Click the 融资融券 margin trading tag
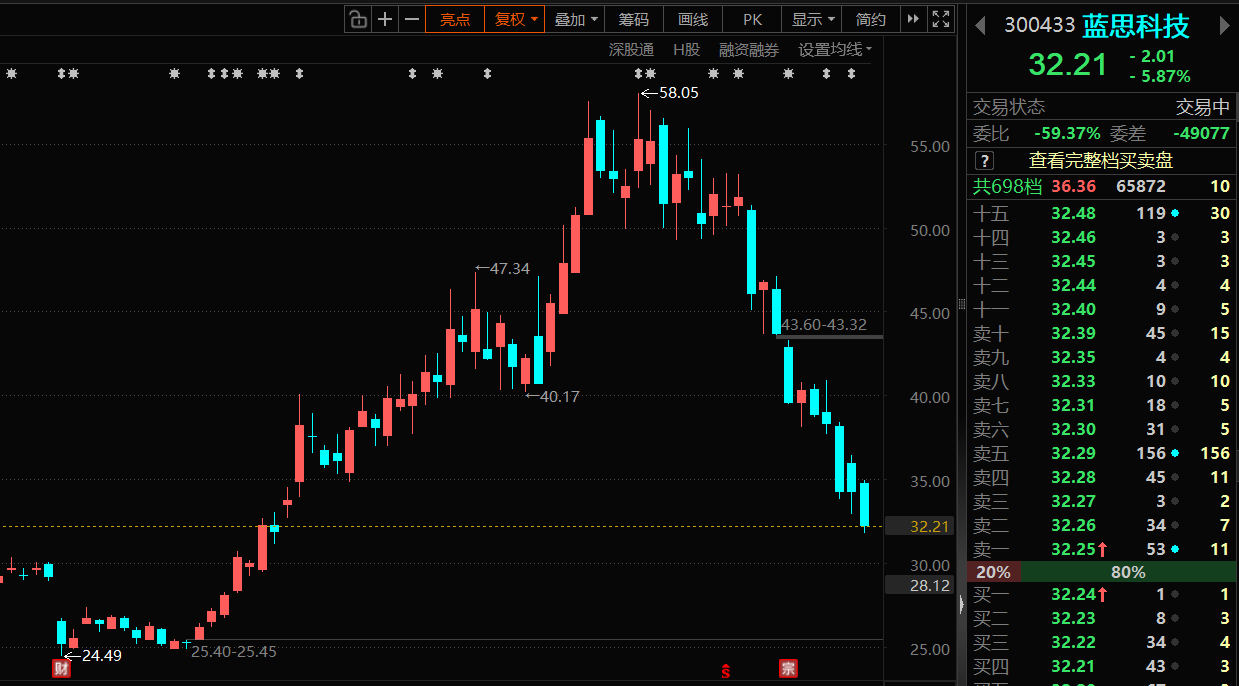Screen dimensions: 1239x686 [748, 49]
